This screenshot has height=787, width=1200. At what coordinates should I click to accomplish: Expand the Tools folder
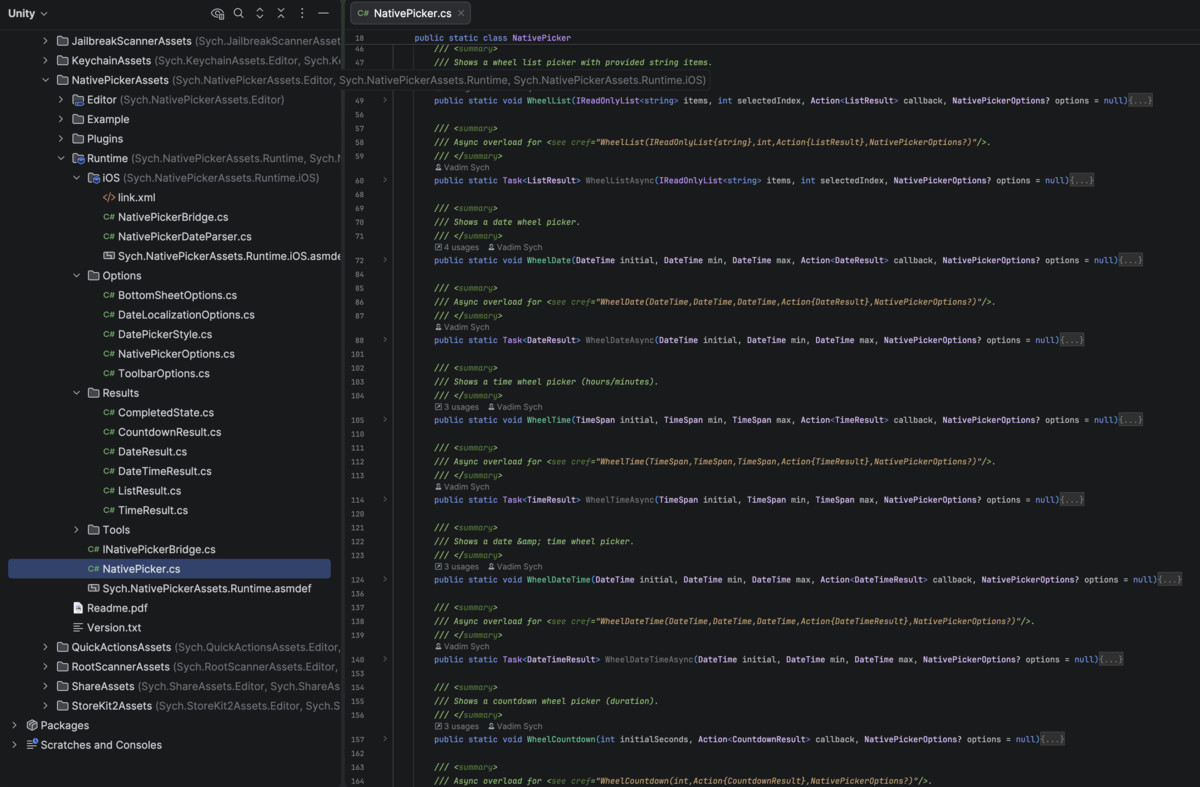77,530
